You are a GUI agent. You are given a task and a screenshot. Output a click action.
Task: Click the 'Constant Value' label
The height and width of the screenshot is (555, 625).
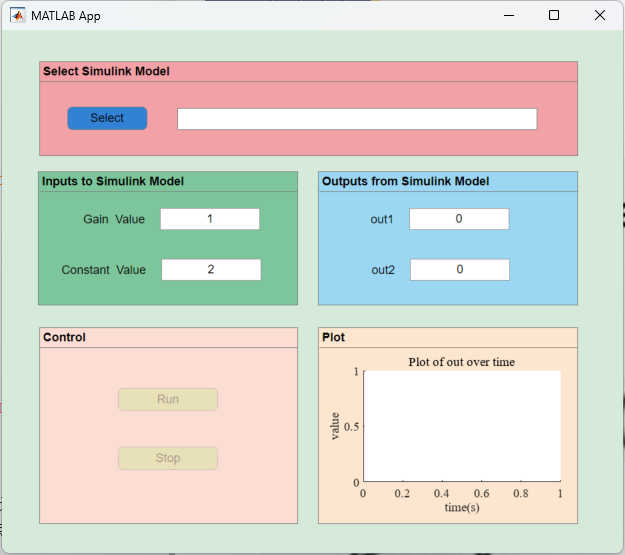point(104,270)
